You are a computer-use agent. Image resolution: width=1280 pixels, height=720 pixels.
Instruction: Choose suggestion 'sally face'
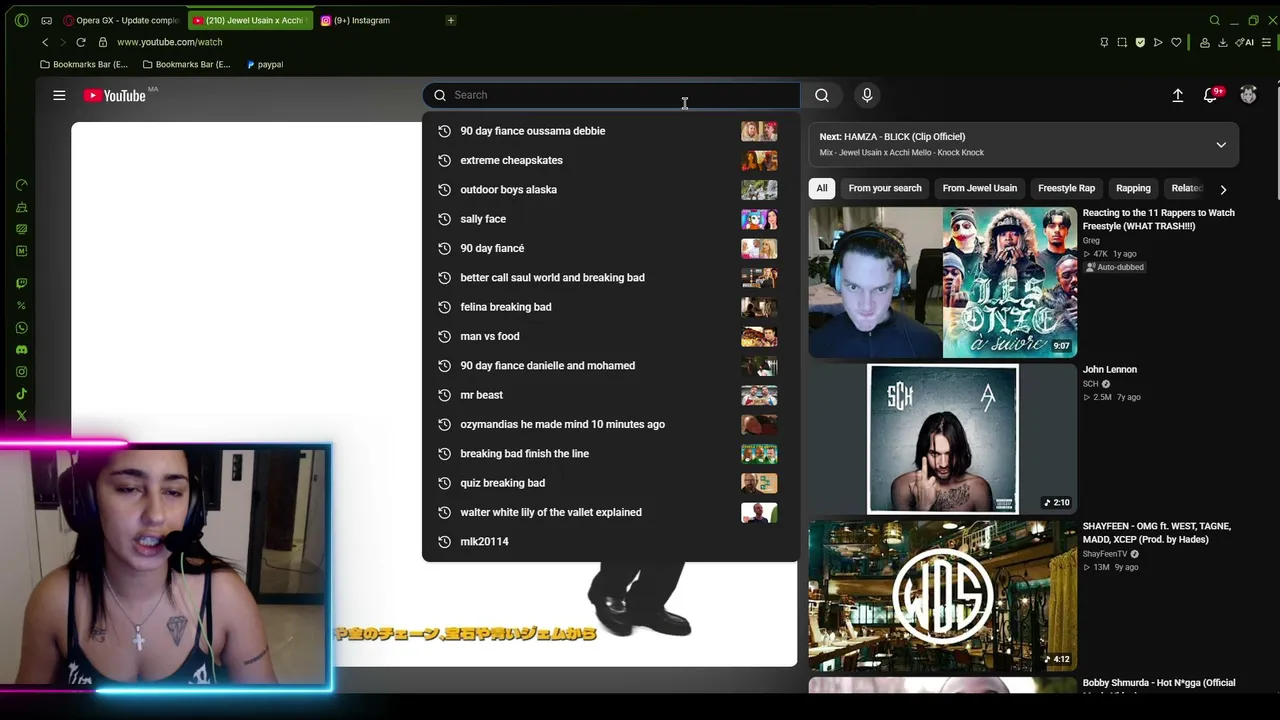tap(610, 219)
